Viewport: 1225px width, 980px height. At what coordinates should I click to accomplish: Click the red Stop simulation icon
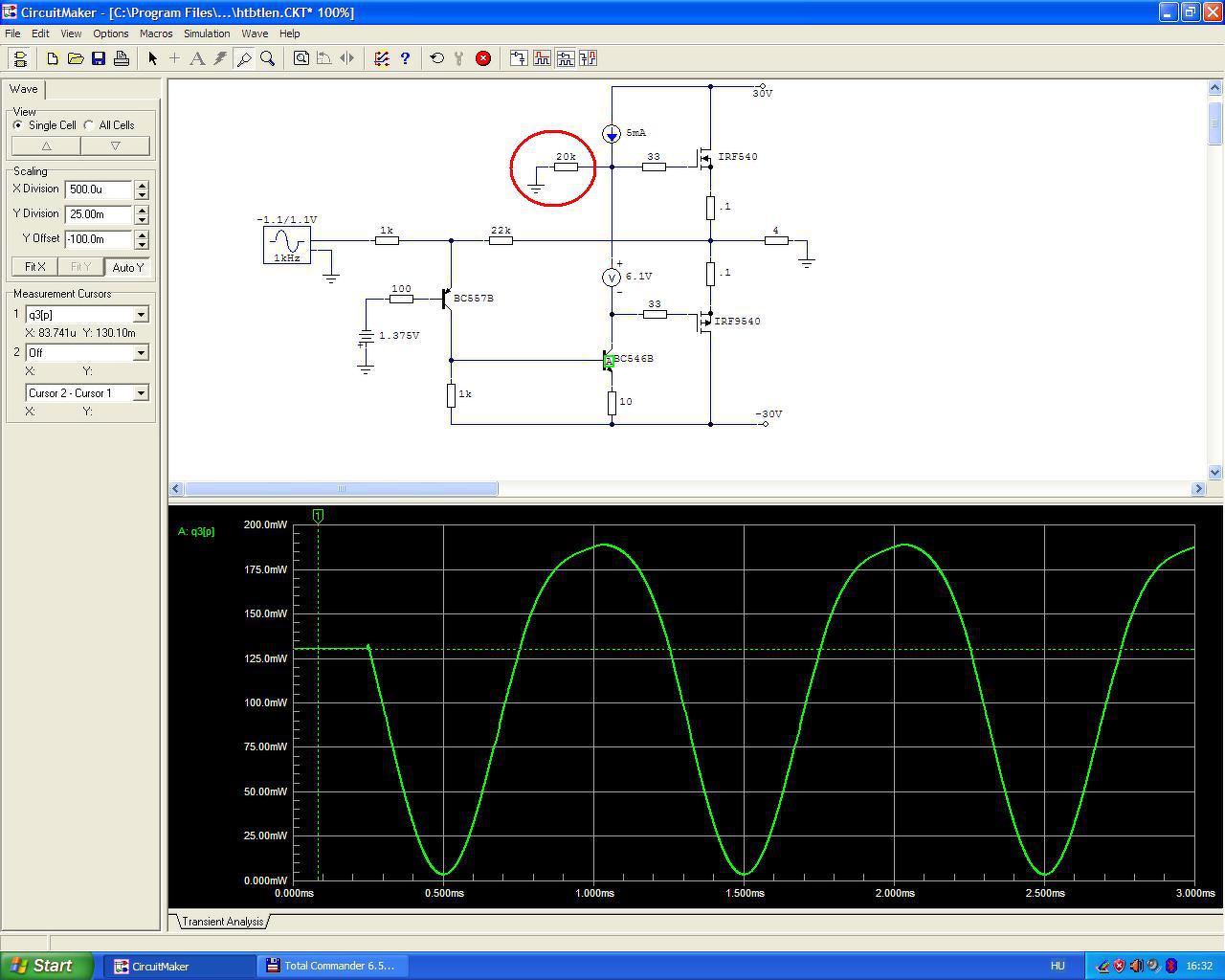pos(483,58)
